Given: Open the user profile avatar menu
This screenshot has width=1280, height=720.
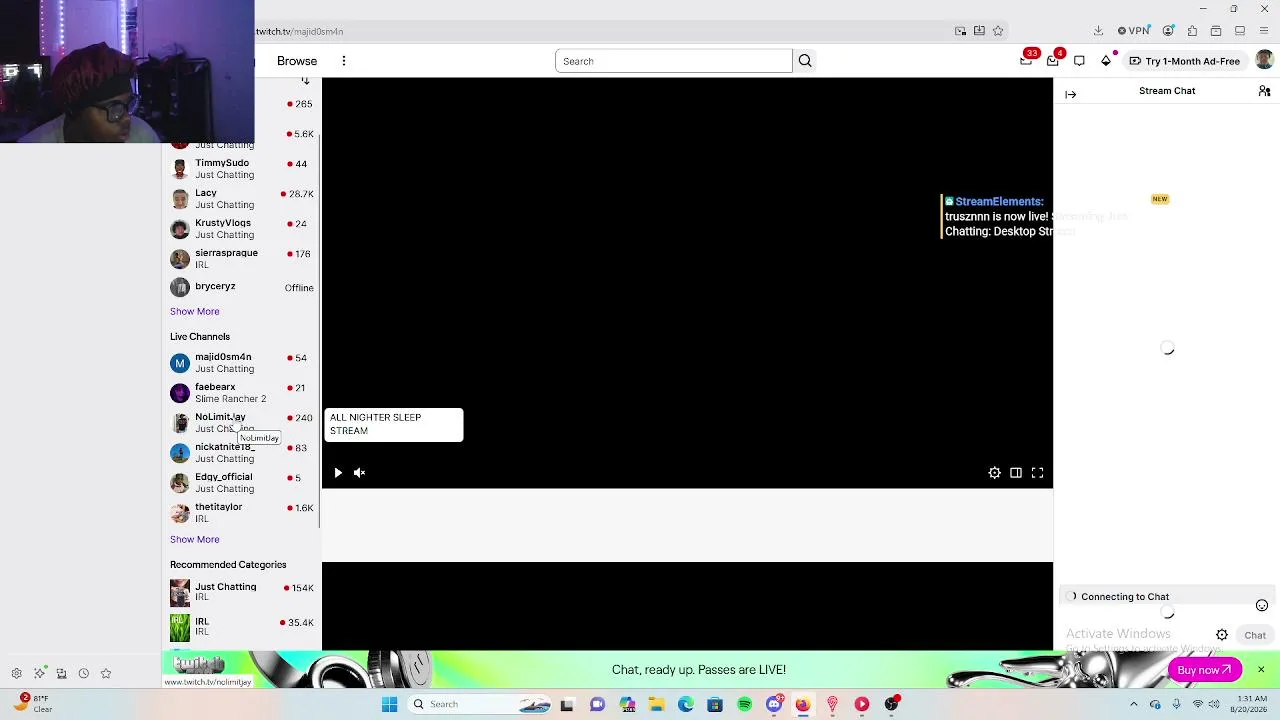Looking at the screenshot, I should [x=1264, y=61].
